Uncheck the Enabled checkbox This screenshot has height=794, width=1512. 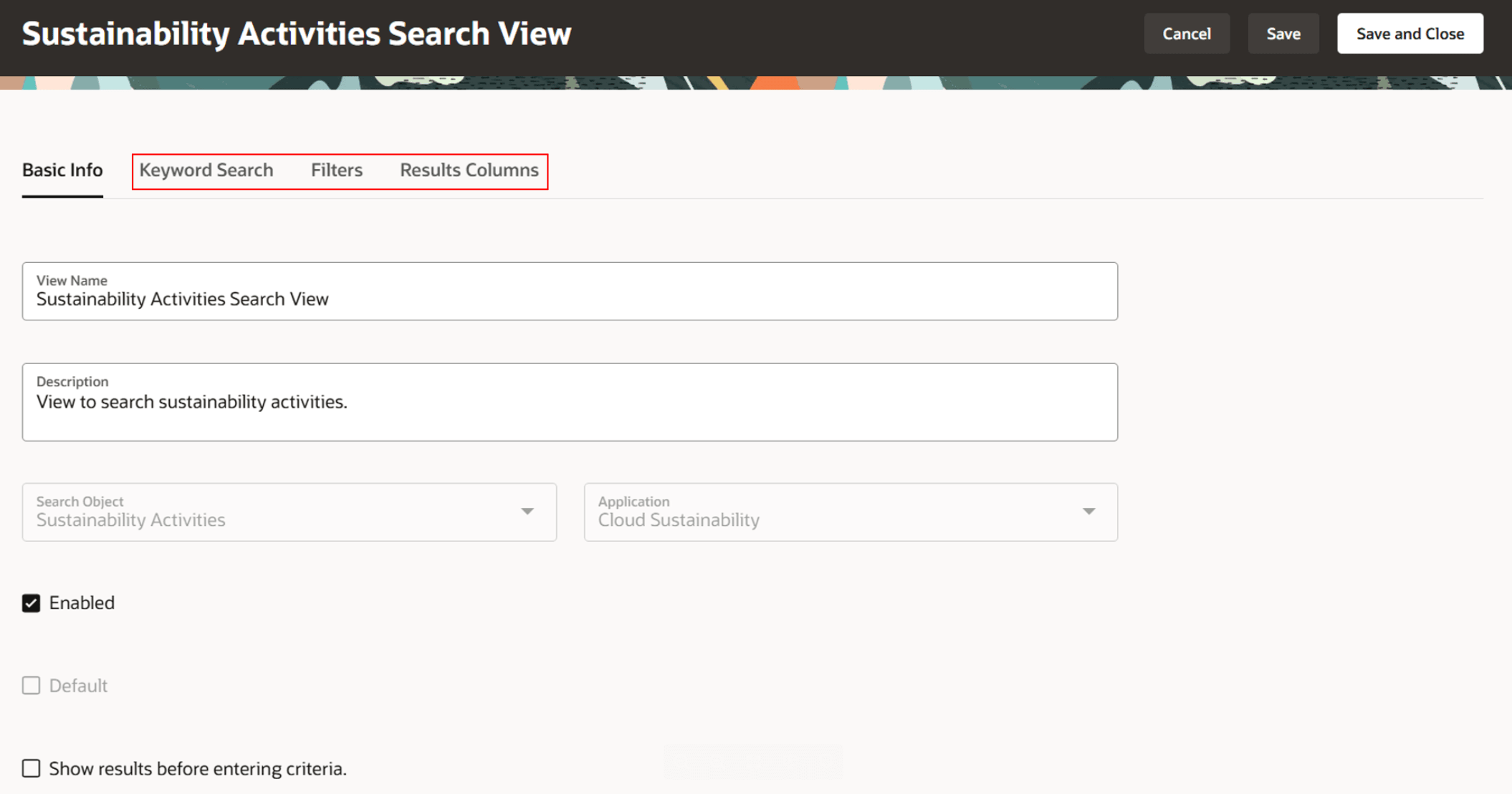click(31, 603)
